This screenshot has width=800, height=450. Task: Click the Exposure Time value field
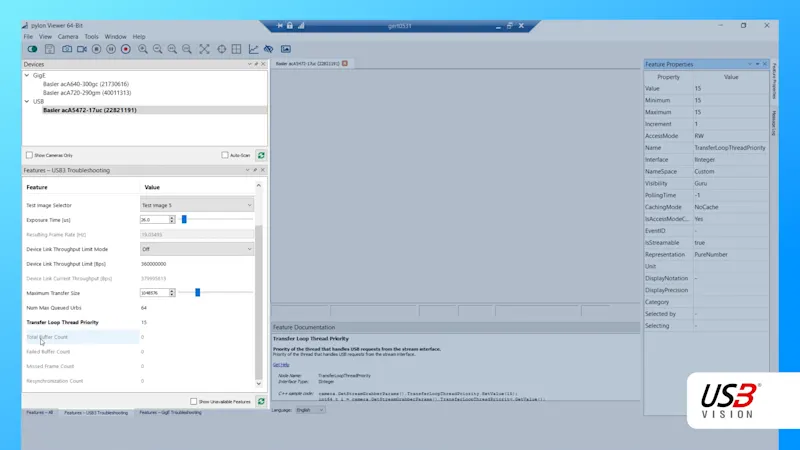155,219
